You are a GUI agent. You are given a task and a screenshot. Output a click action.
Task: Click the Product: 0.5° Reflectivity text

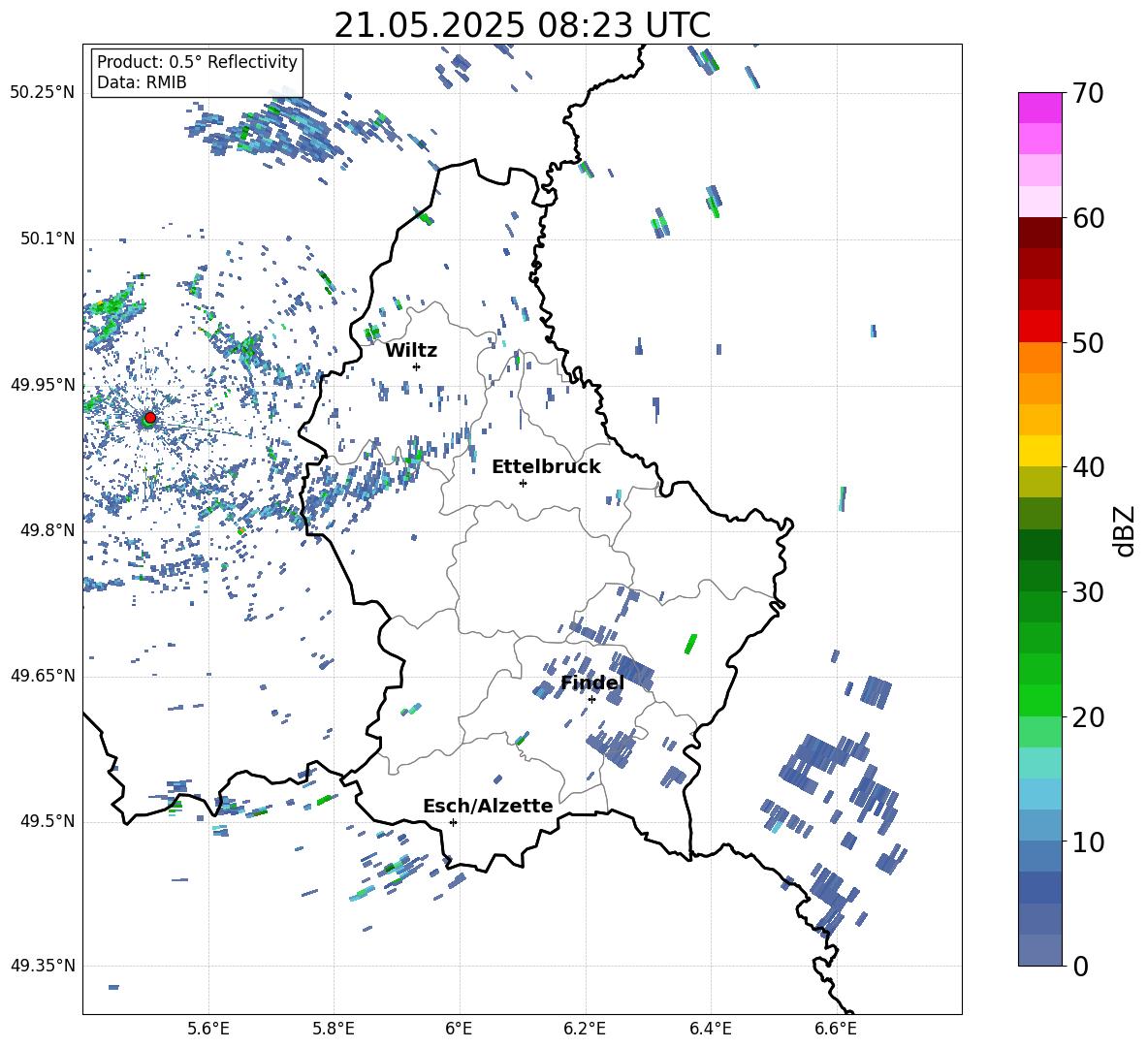[x=197, y=61]
